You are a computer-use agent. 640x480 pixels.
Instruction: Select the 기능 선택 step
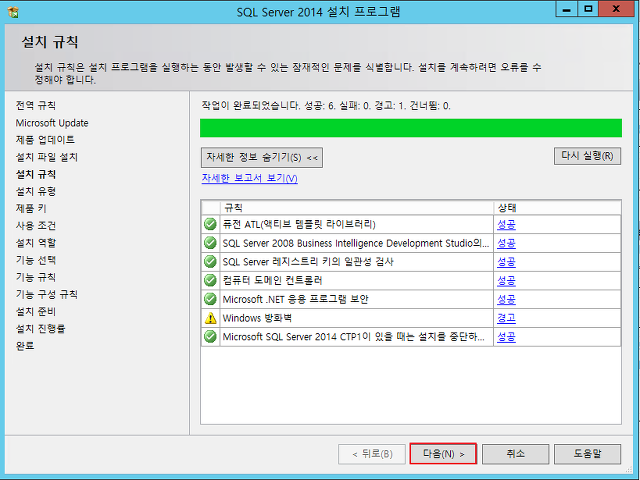pos(36,260)
